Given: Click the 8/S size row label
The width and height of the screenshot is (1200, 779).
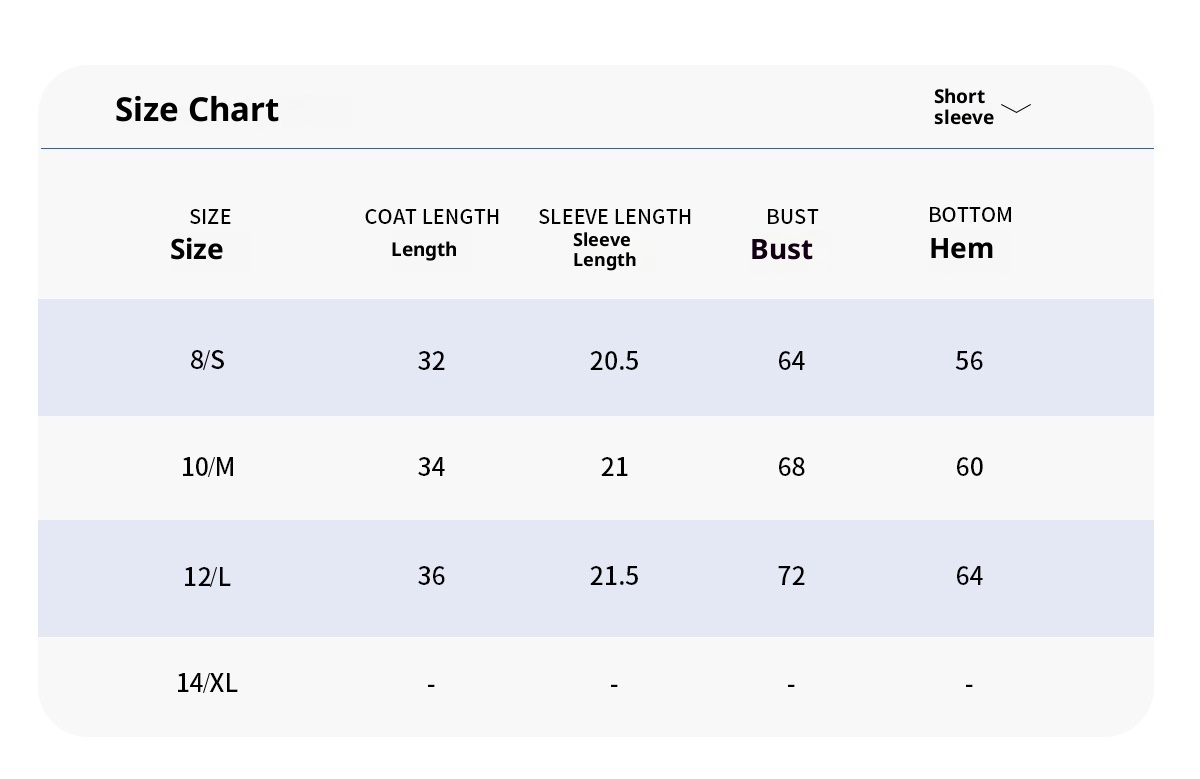Looking at the screenshot, I should [207, 360].
